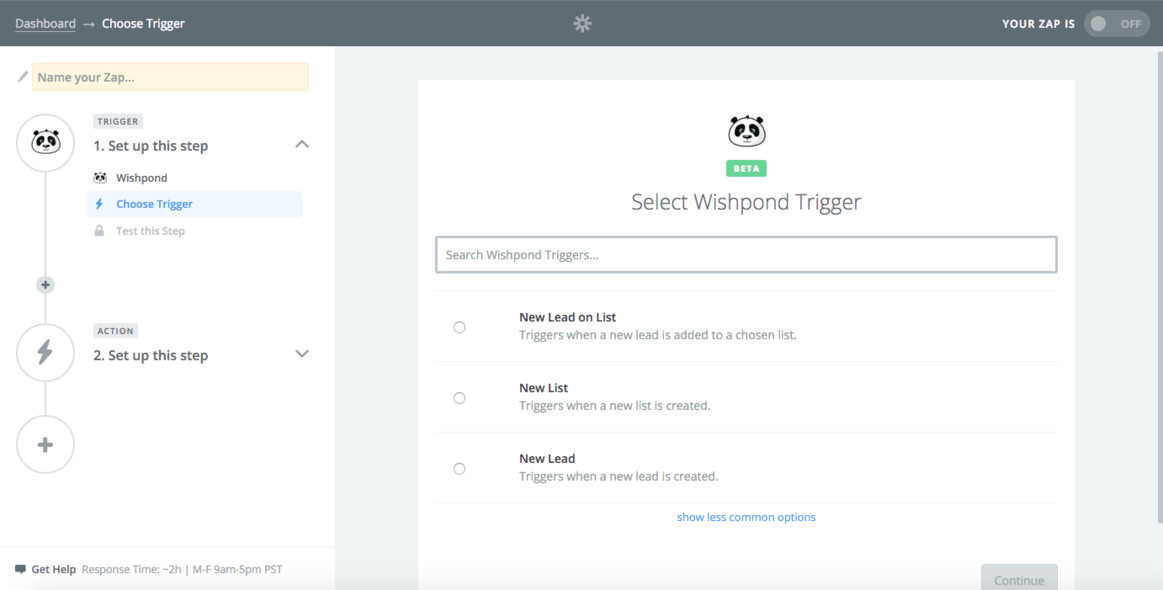The height and width of the screenshot is (590, 1163).
Task: Click 'Triggers when a new list is created.' text
Action: [x=615, y=406]
